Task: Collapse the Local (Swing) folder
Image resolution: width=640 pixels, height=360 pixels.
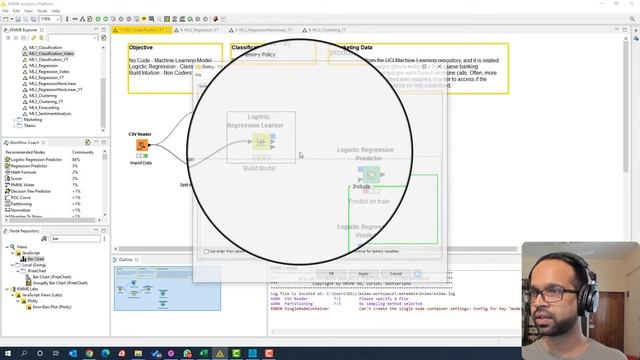Action: 13,265
